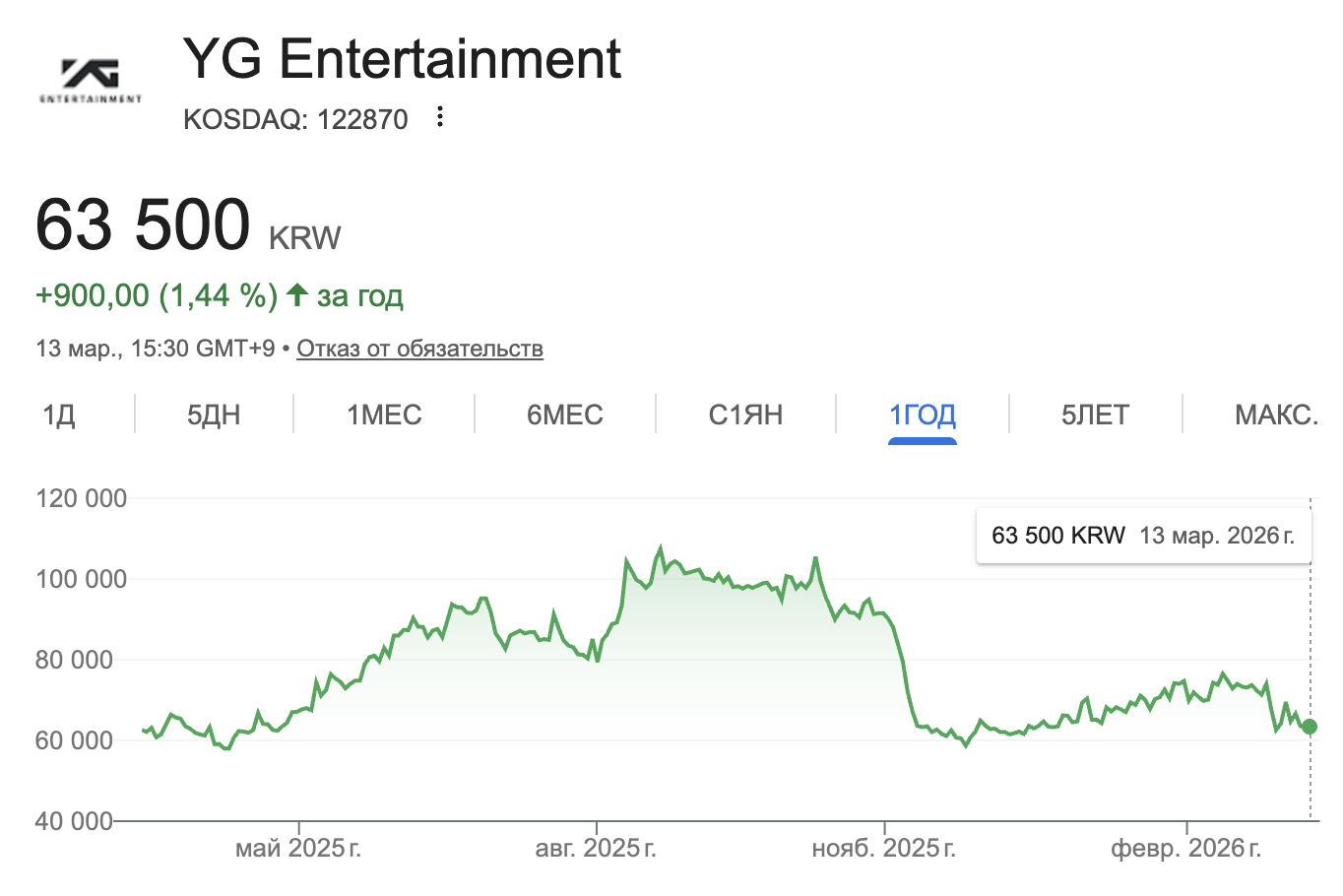The height and width of the screenshot is (896, 1343).
Task: Click the green upward arrow icon
Action: tap(297, 294)
